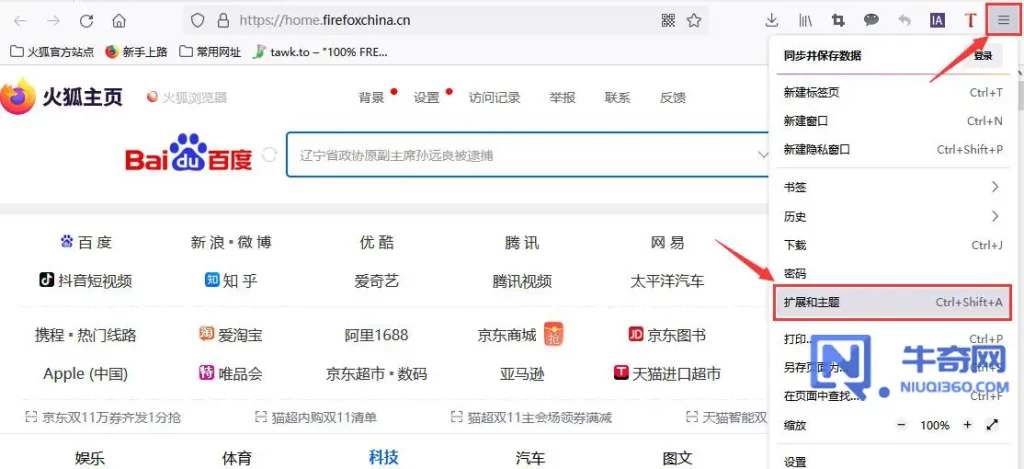Click the IA extension icon
Viewport: 1024px width, 469px height.
[x=937, y=20]
